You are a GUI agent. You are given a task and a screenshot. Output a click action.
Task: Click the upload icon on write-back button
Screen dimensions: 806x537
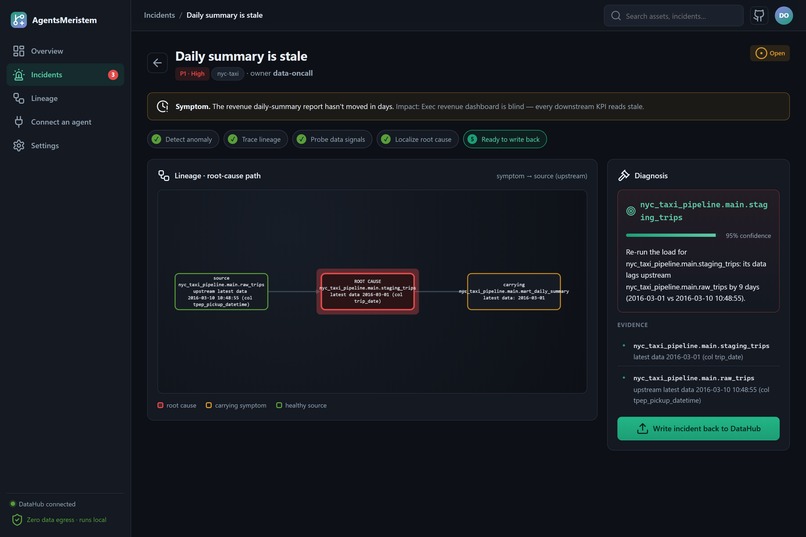(x=642, y=429)
